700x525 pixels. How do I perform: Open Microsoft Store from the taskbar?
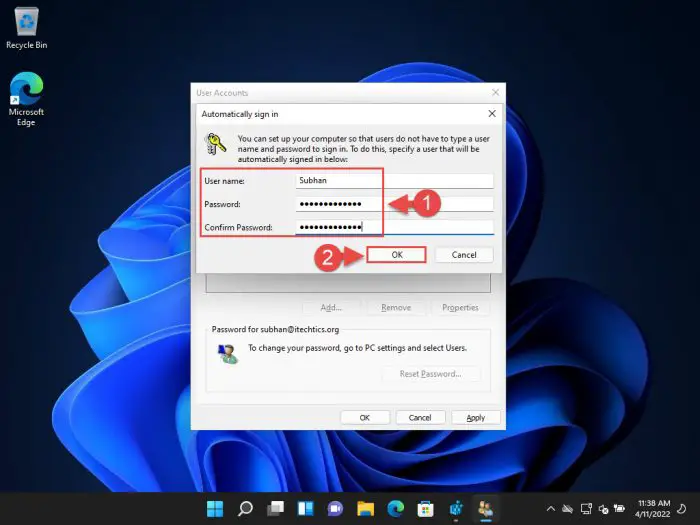pyautogui.click(x=425, y=508)
